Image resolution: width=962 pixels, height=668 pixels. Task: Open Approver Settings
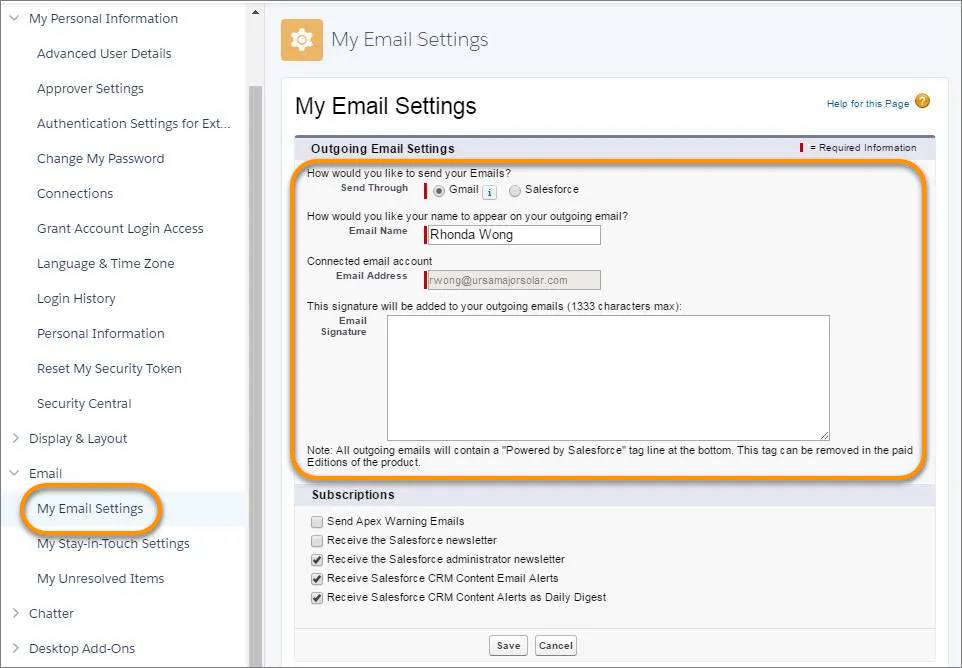tap(90, 88)
